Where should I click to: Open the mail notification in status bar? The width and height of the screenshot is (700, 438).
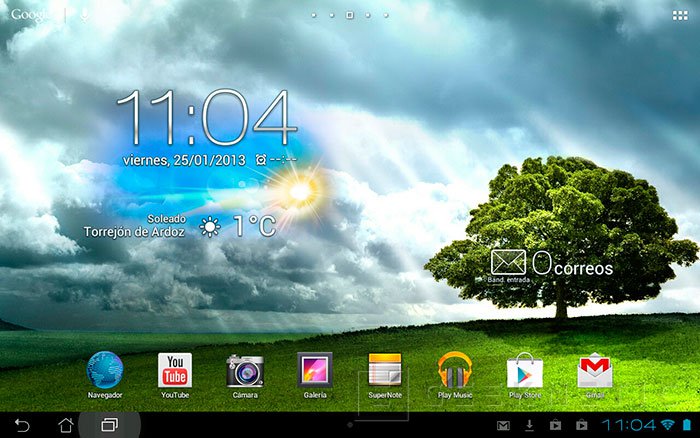(503, 425)
